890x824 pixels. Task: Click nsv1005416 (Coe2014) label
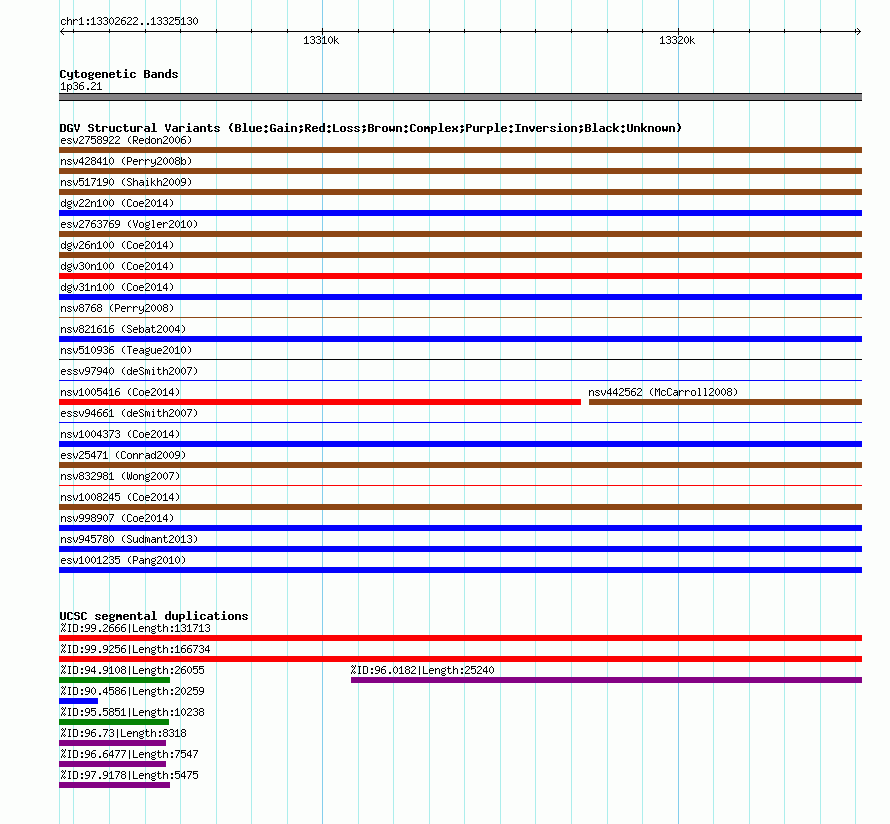point(120,392)
